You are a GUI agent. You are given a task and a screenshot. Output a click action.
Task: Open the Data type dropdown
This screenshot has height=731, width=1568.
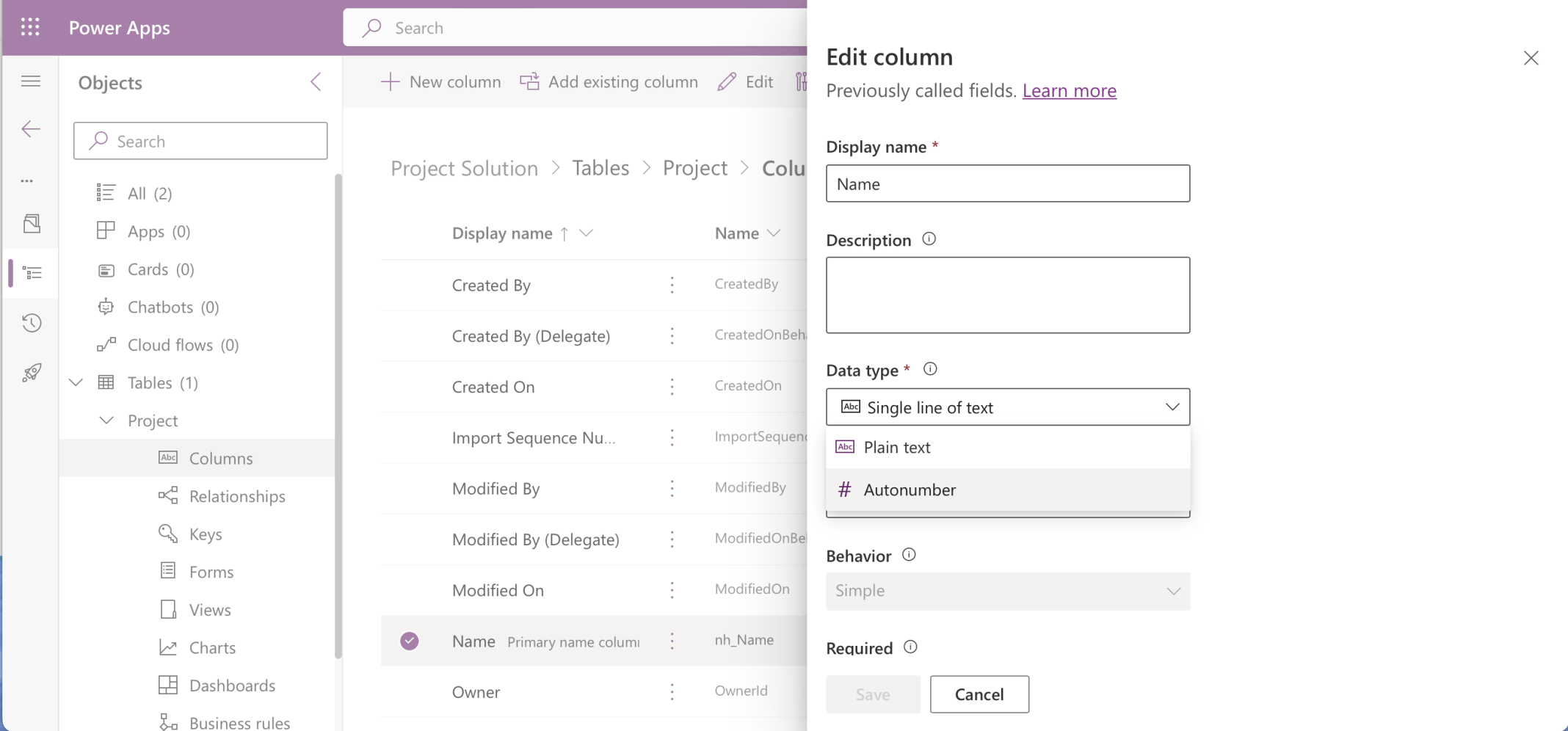(x=1007, y=407)
